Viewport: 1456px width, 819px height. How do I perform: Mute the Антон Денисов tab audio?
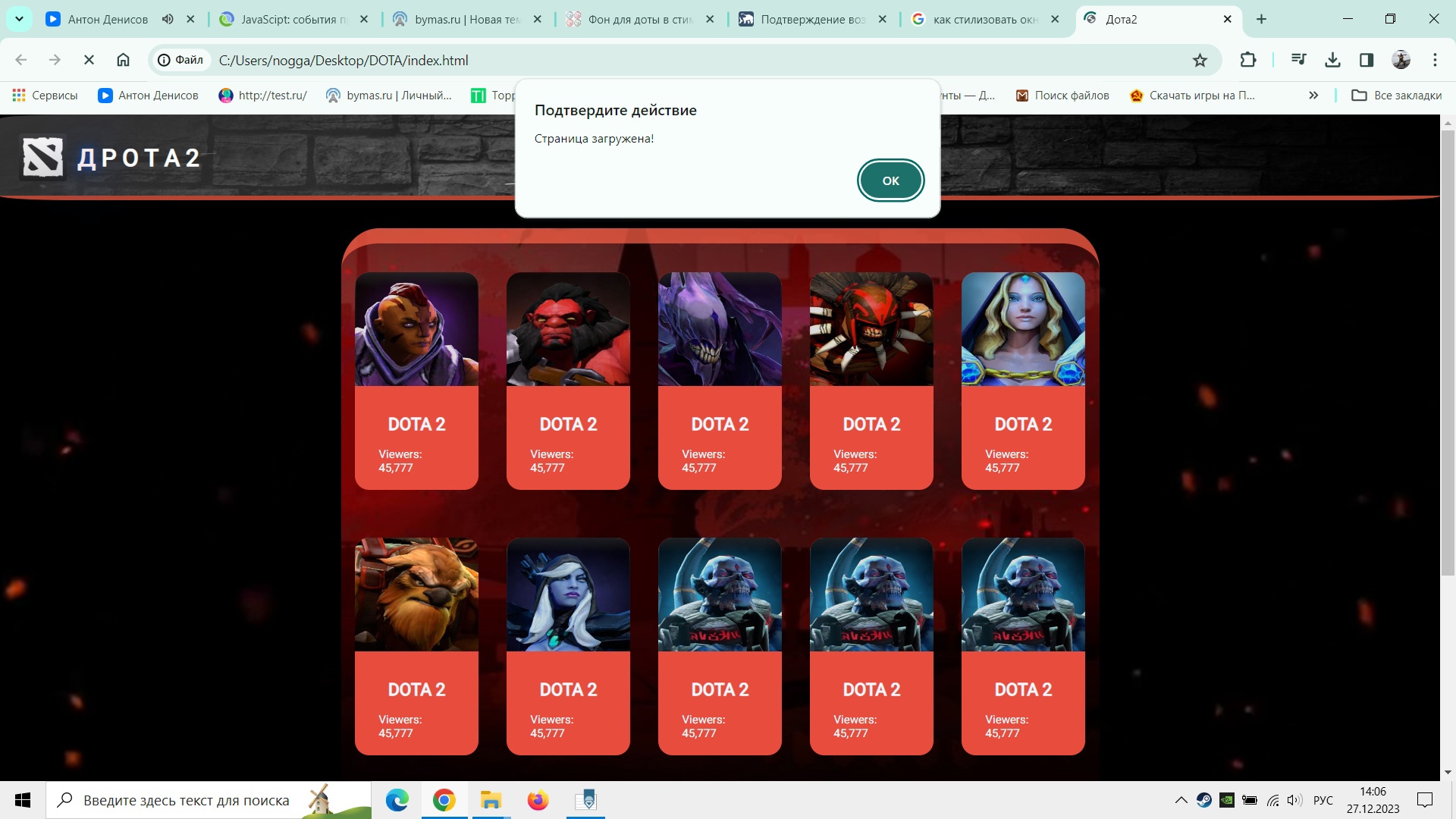coord(168,19)
